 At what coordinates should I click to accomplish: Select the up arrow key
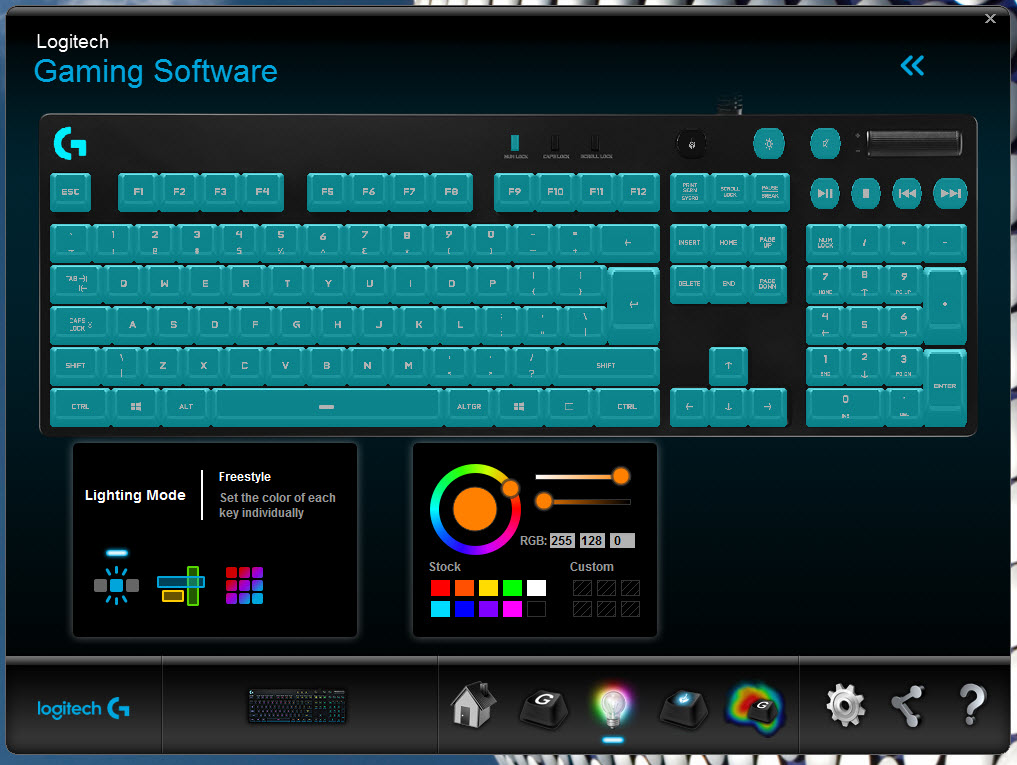[728, 366]
